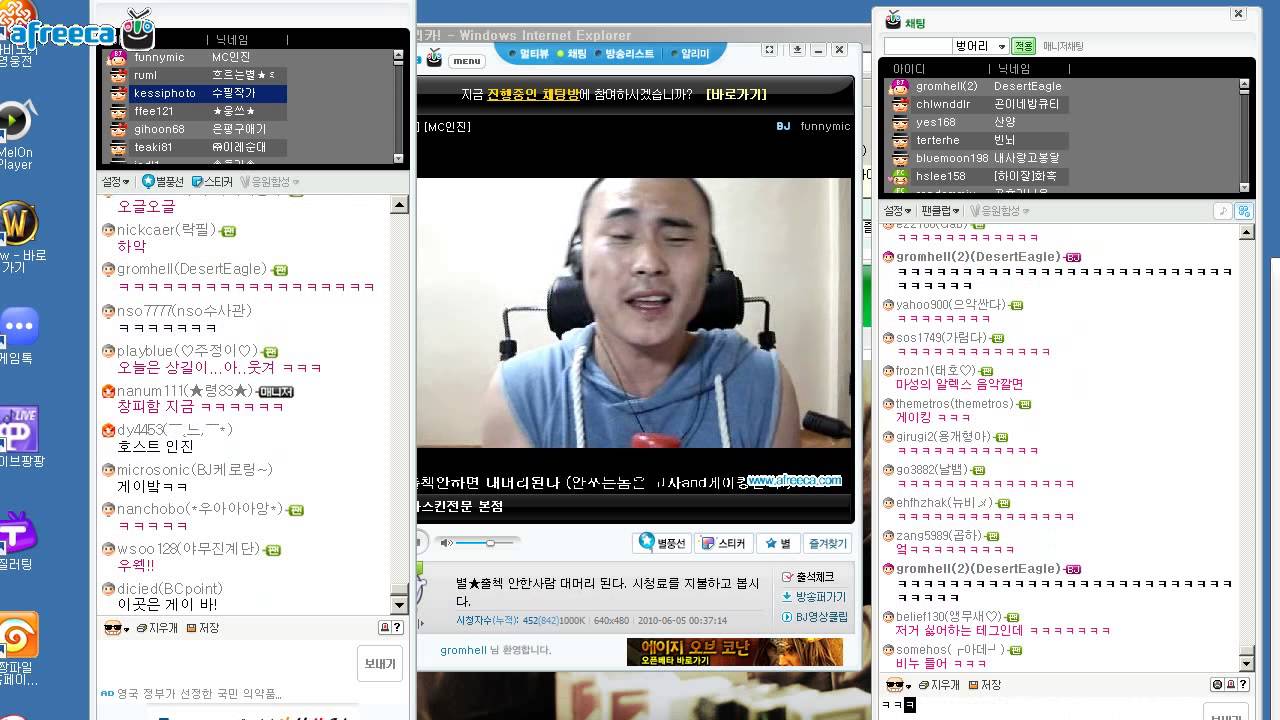Open the emoticon picker in left chat
1280x720 pixels.
point(117,628)
